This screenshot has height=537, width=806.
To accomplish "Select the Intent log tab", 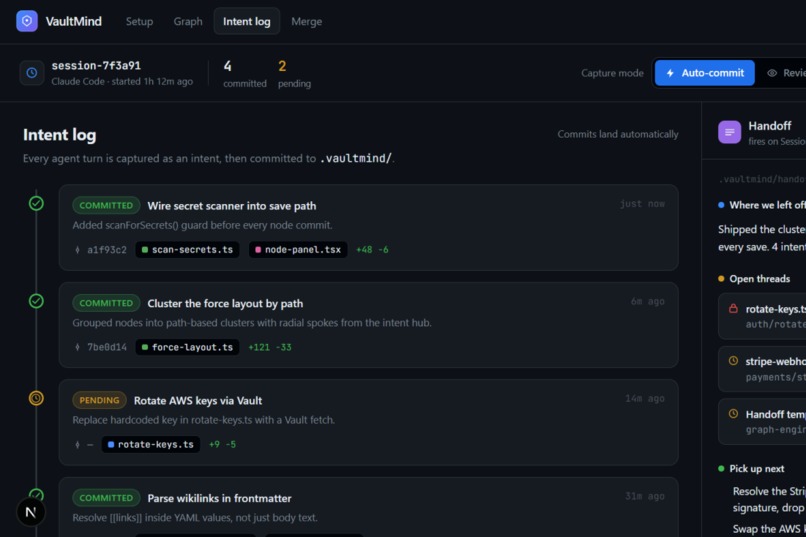I will (247, 22).
